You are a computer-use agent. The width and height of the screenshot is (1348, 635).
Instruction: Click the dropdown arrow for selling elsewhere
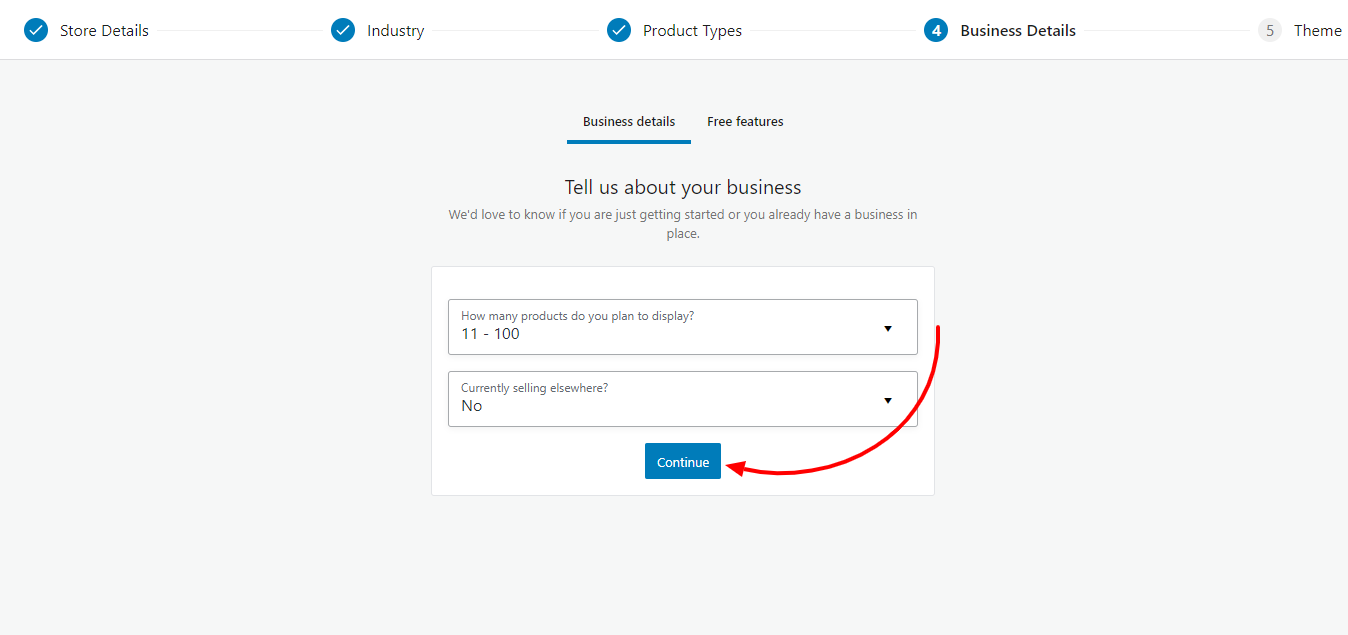888,399
